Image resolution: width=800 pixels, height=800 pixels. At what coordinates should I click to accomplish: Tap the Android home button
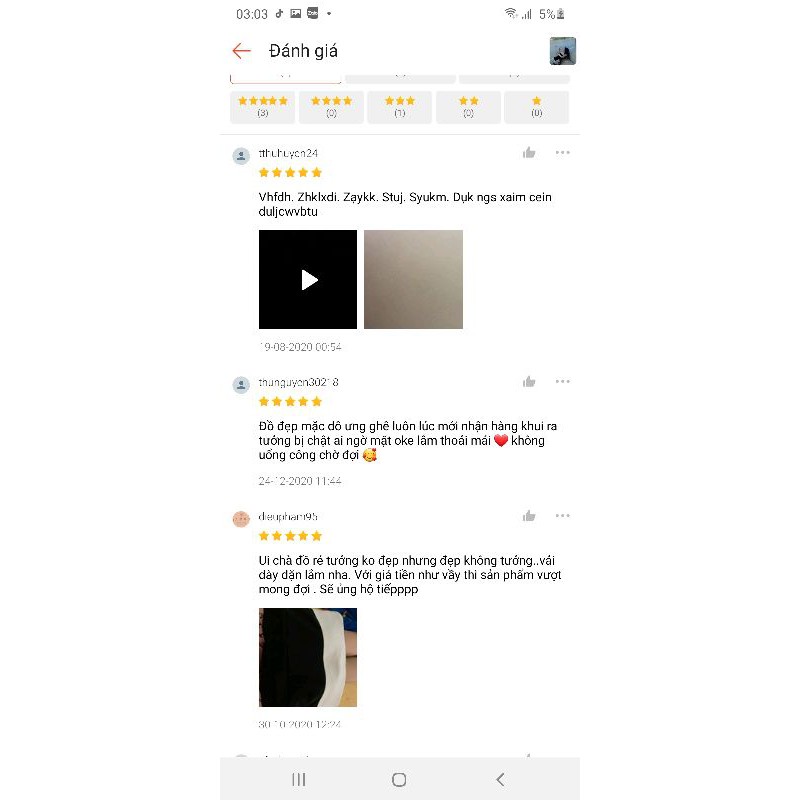coord(399,779)
